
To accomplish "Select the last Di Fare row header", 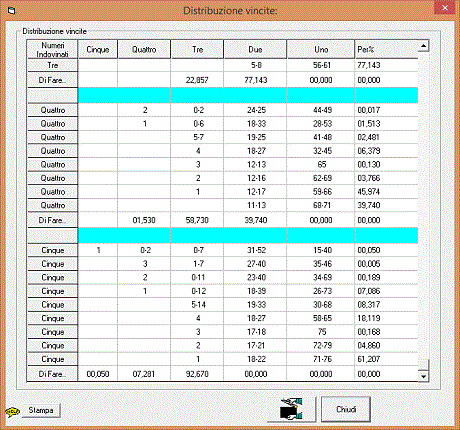I will tap(52, 374).
